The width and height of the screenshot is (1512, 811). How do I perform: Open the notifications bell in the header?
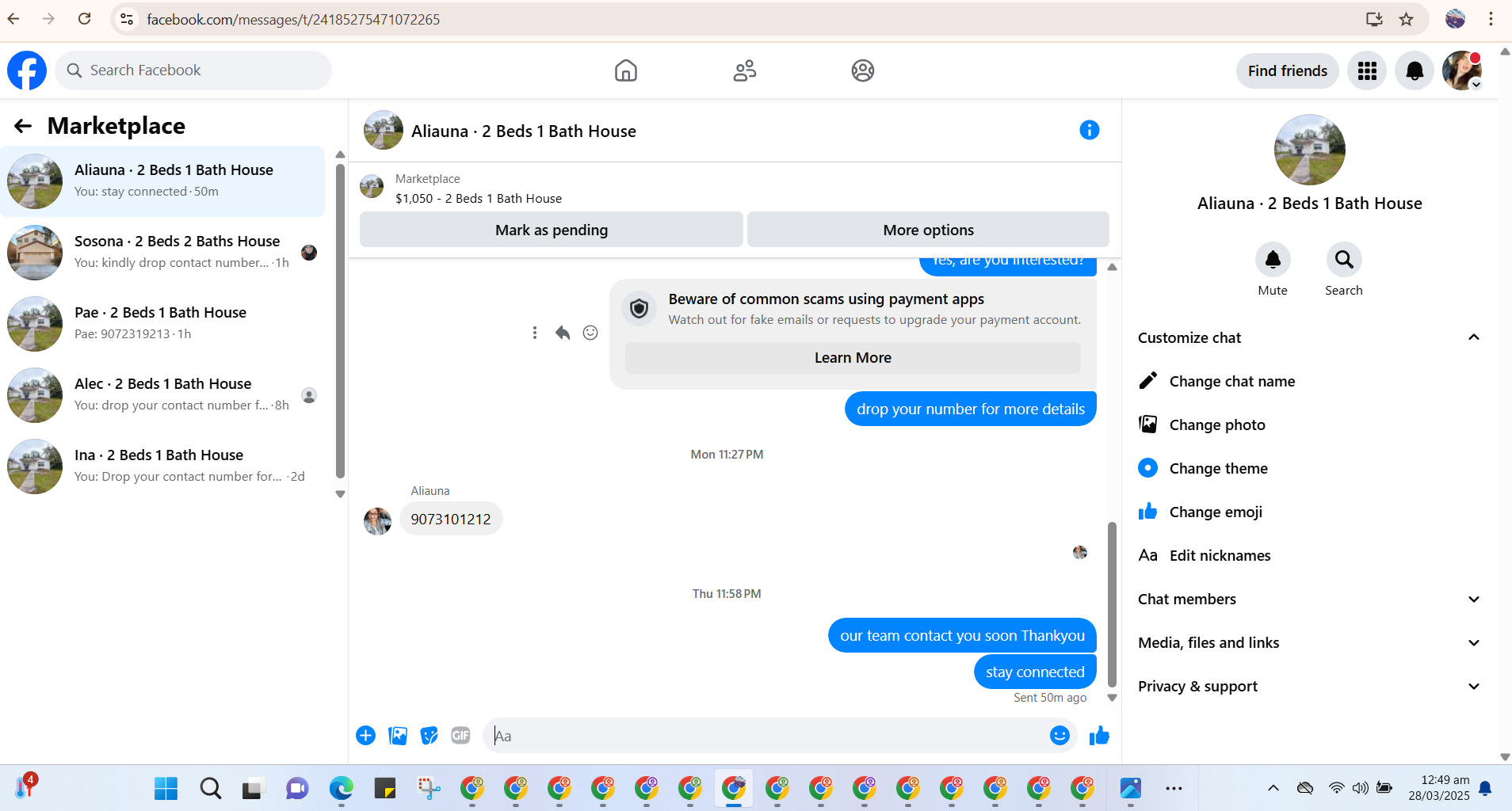[x=1415, y=70]
